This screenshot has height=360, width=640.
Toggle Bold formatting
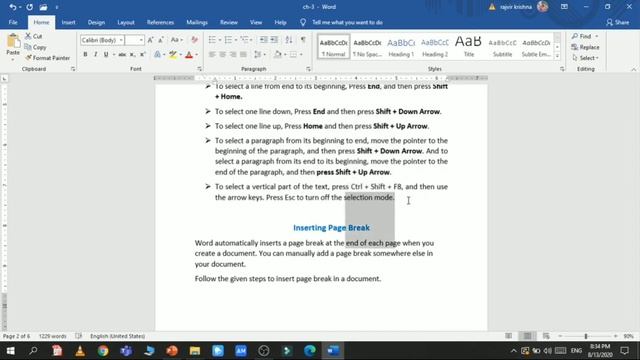pyautogui.click(x=85, y=54)
